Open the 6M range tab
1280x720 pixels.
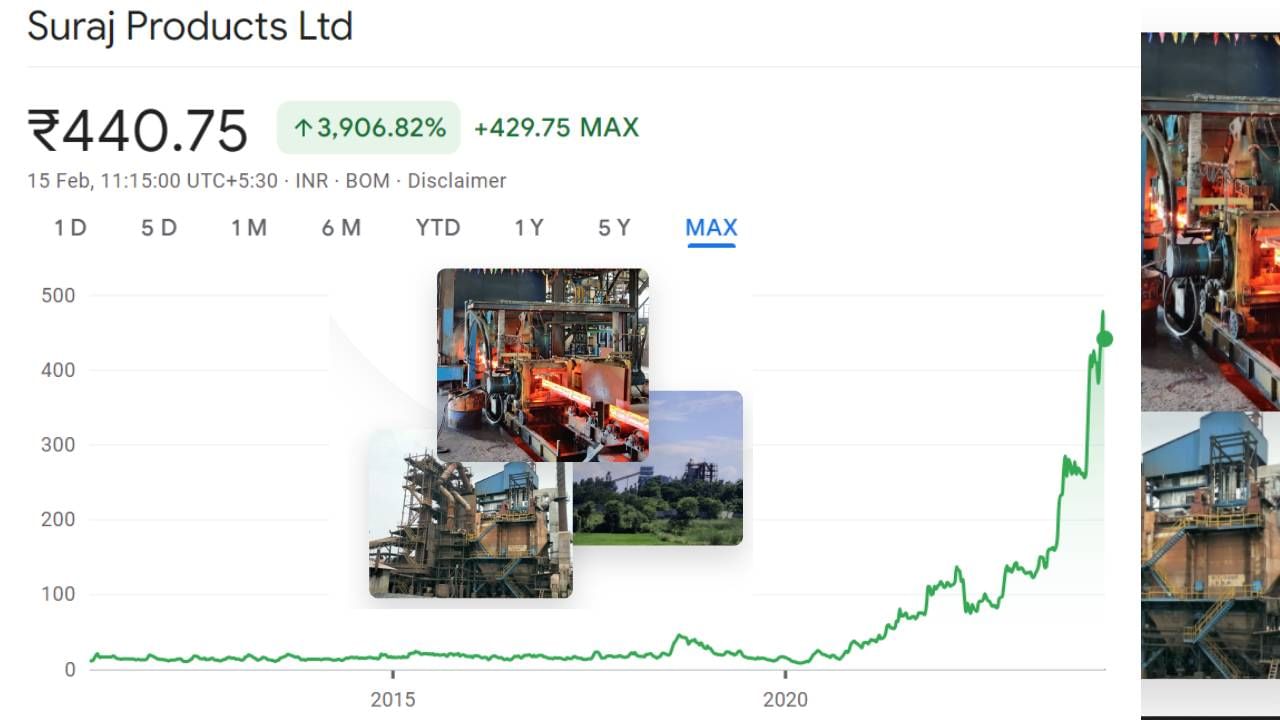coord(341,228)
